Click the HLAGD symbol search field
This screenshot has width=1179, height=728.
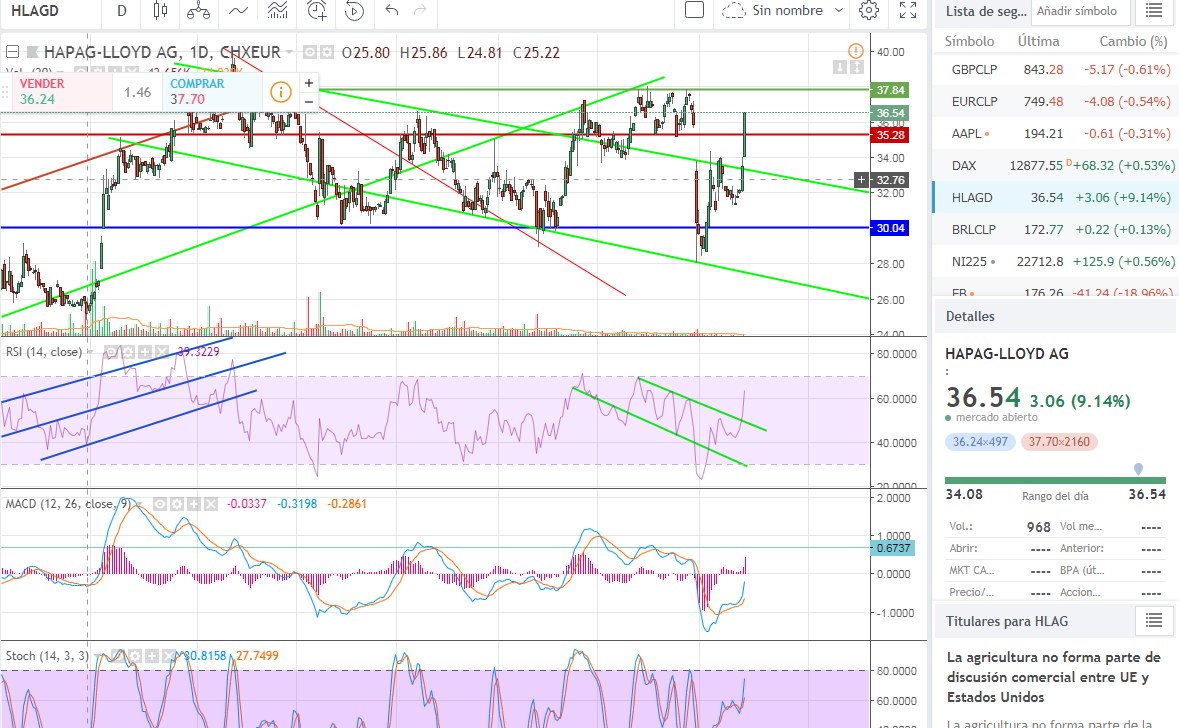[x=49, y=11]
